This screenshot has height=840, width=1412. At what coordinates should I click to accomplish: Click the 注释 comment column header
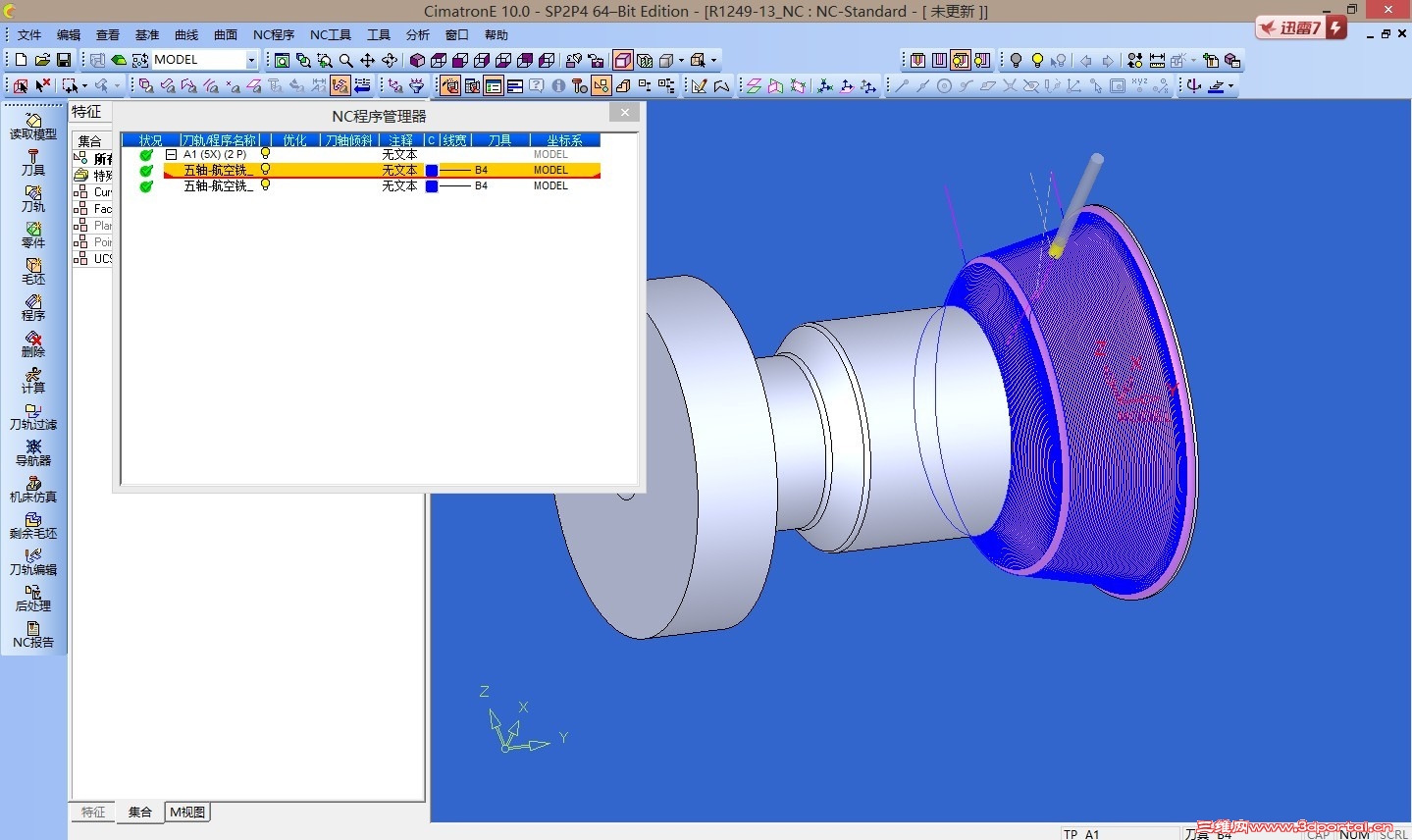pyautogui.click(x=400, y=140)
